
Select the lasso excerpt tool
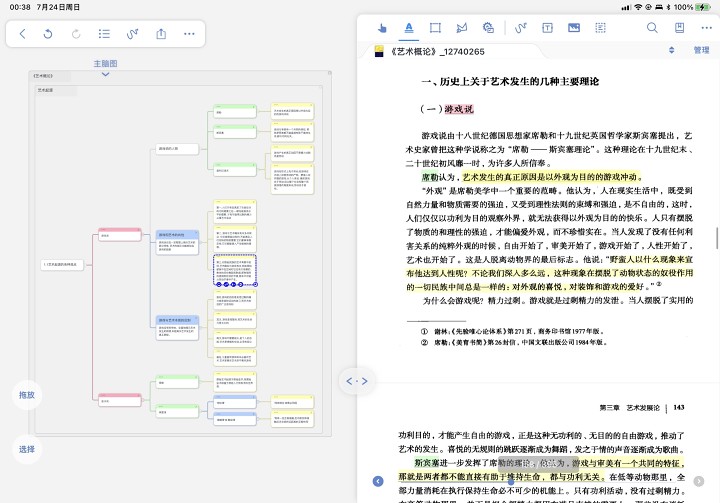[461, 28]
